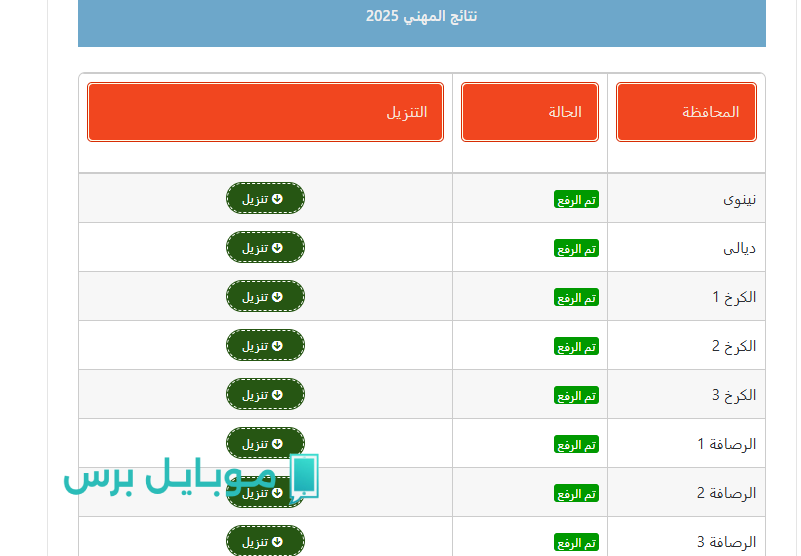This screenshot has width=801, height=556.
Task: Download results for نينوى row
Action: [265, 198]
